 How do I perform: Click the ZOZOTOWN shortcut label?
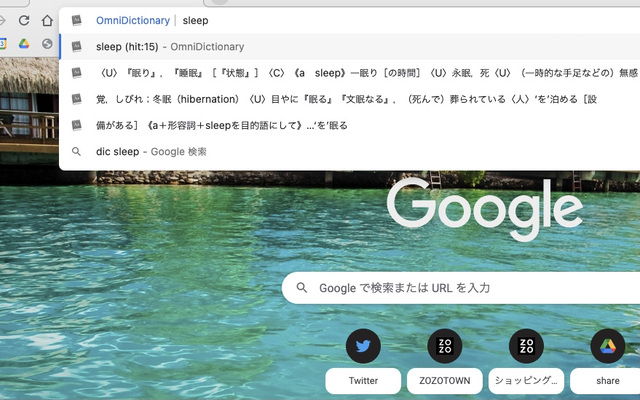tap(444, 380)
